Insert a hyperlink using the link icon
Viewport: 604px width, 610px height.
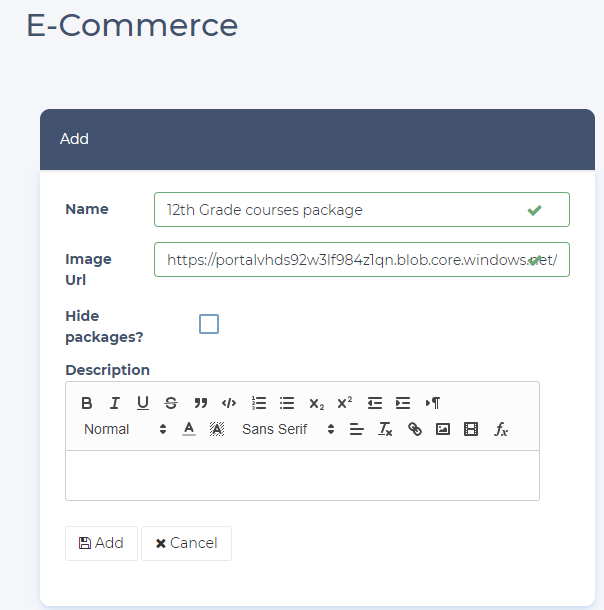pos(415,429)
